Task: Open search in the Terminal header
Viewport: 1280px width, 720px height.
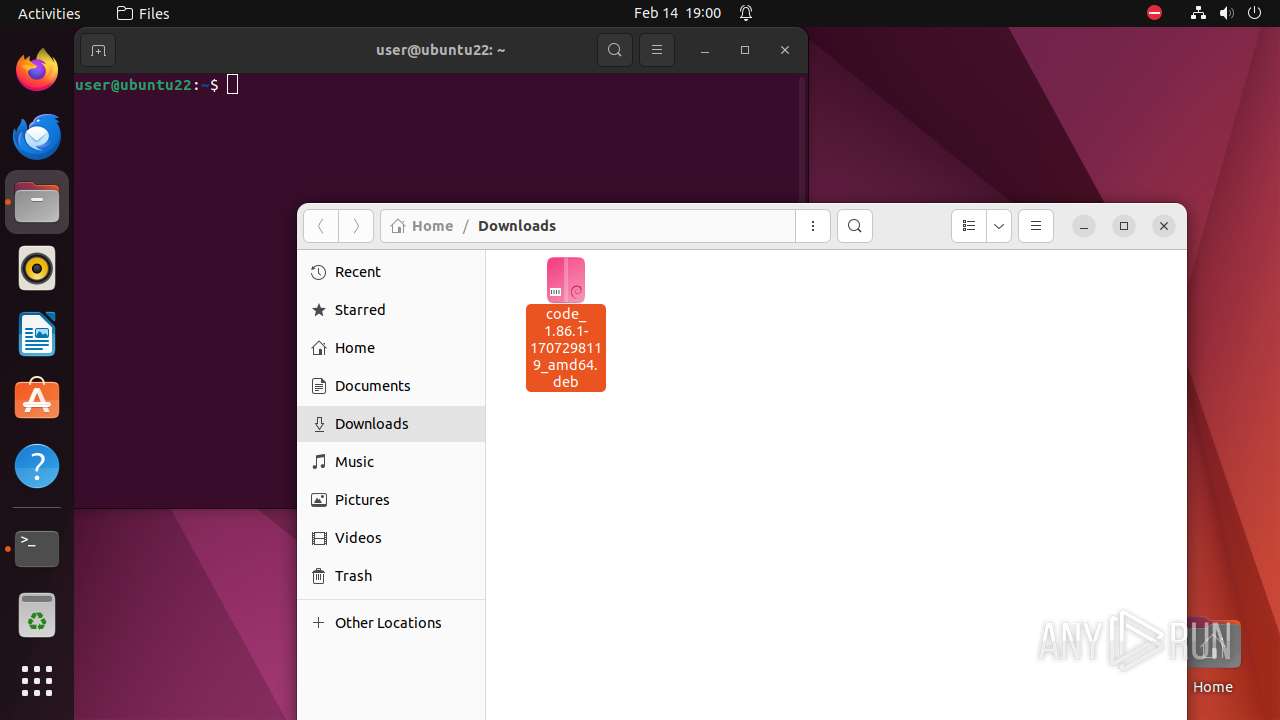Action: click(615, 50)
